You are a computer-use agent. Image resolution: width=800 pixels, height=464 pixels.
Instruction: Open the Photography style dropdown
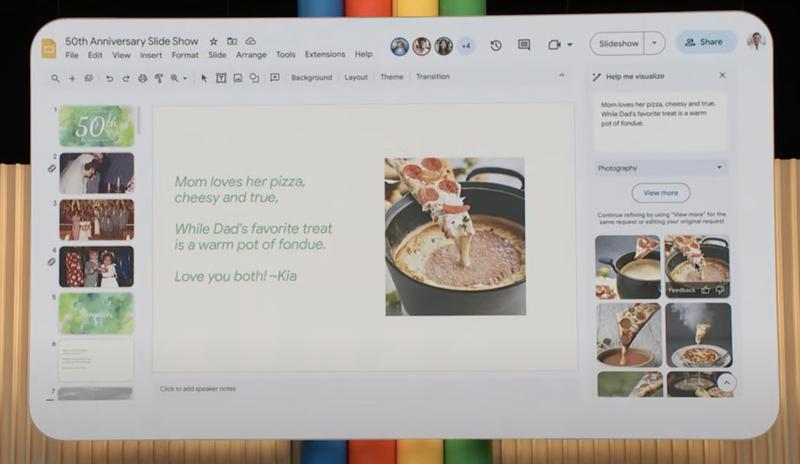pyautogui.click(x=661, y=168)
